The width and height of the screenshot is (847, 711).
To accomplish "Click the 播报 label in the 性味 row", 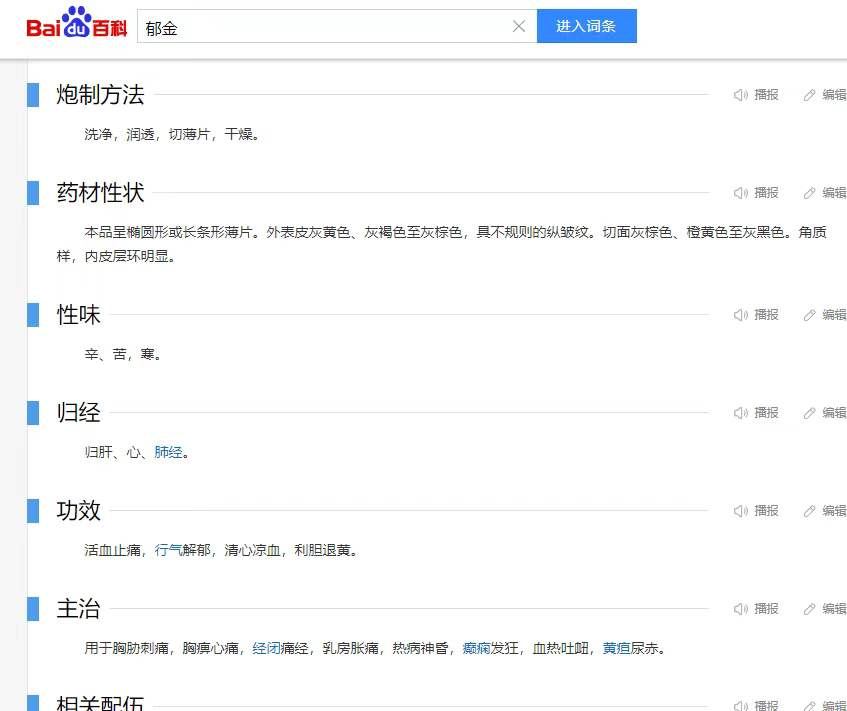I will 766,315.
